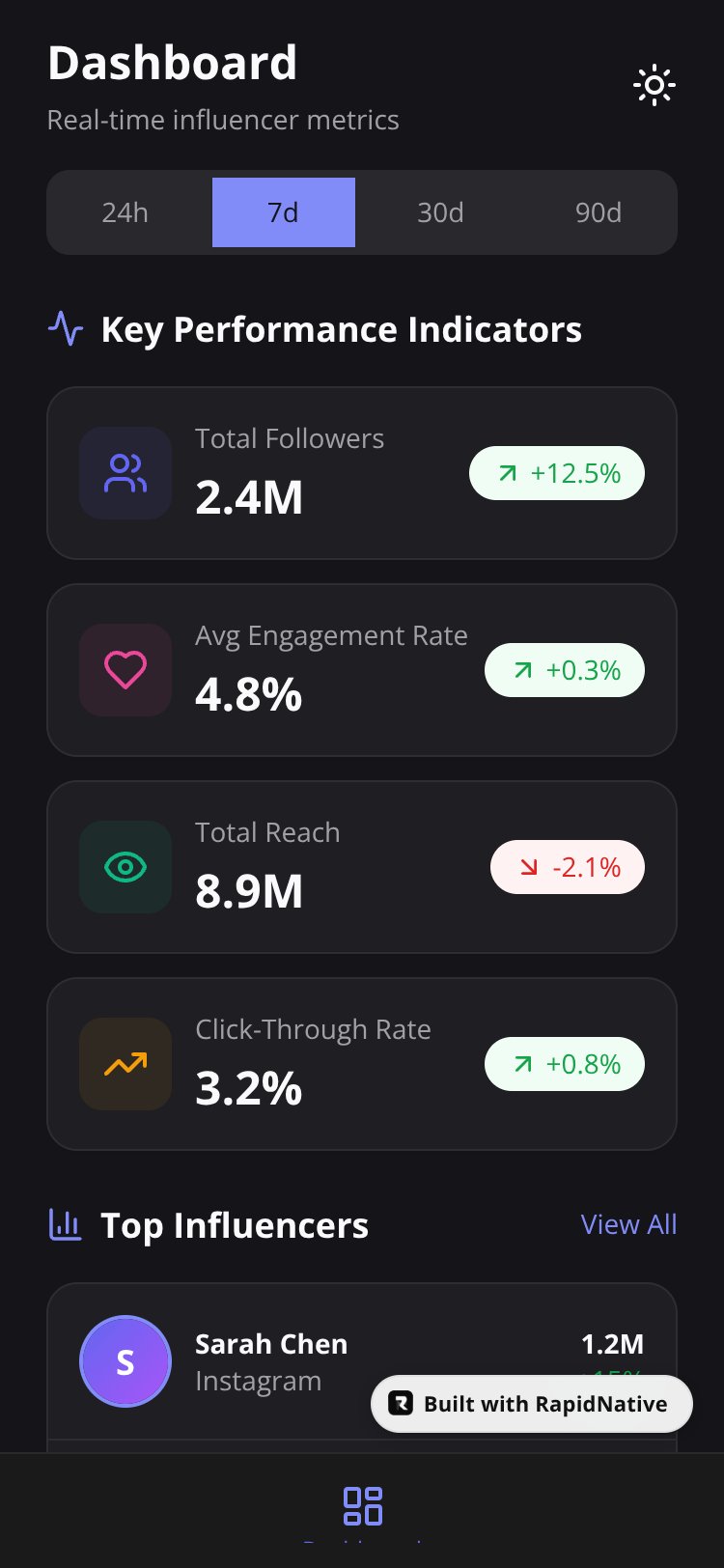
Task: Click the +12.5% followers change badge
Action: [x=557, y=473]
